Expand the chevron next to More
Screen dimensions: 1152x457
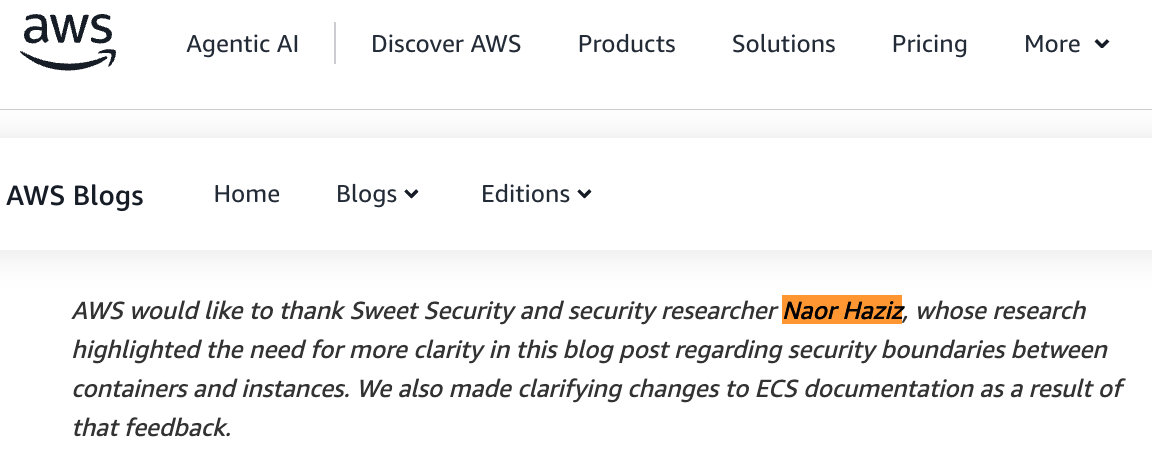[1101, 44]
